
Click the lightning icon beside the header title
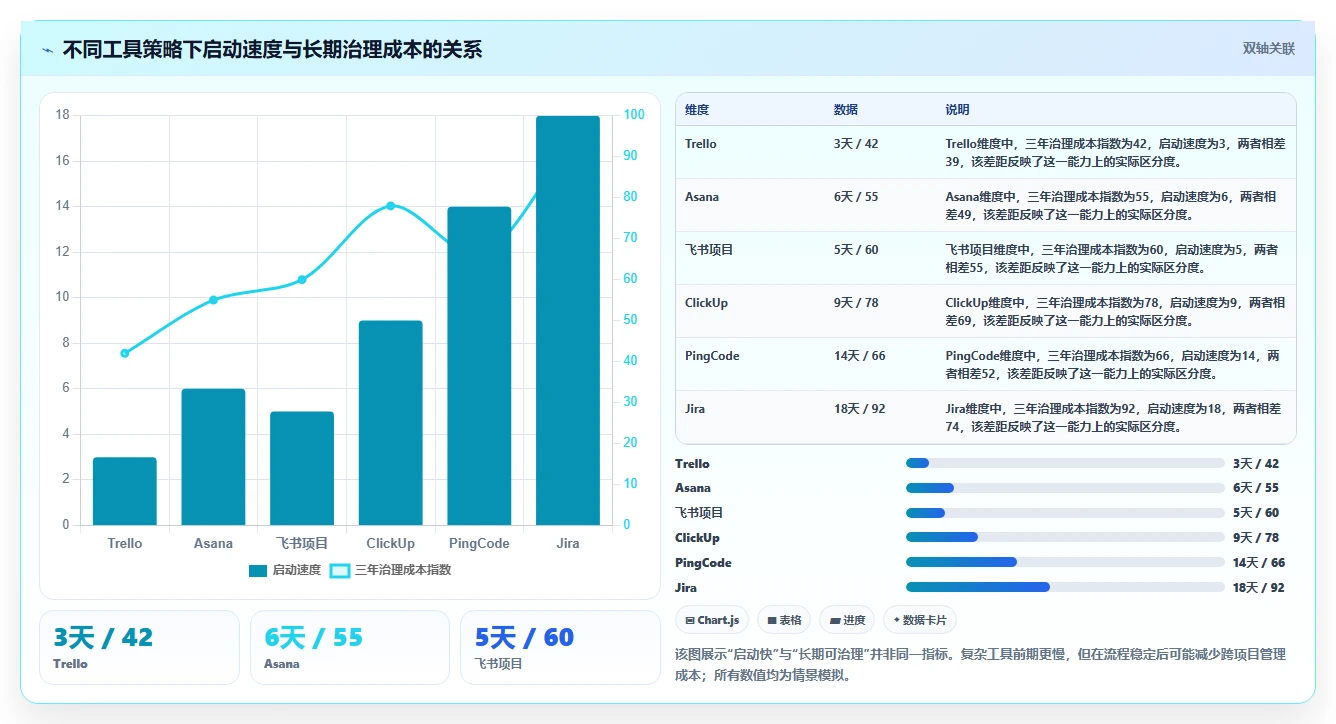(x=48, y=50)
